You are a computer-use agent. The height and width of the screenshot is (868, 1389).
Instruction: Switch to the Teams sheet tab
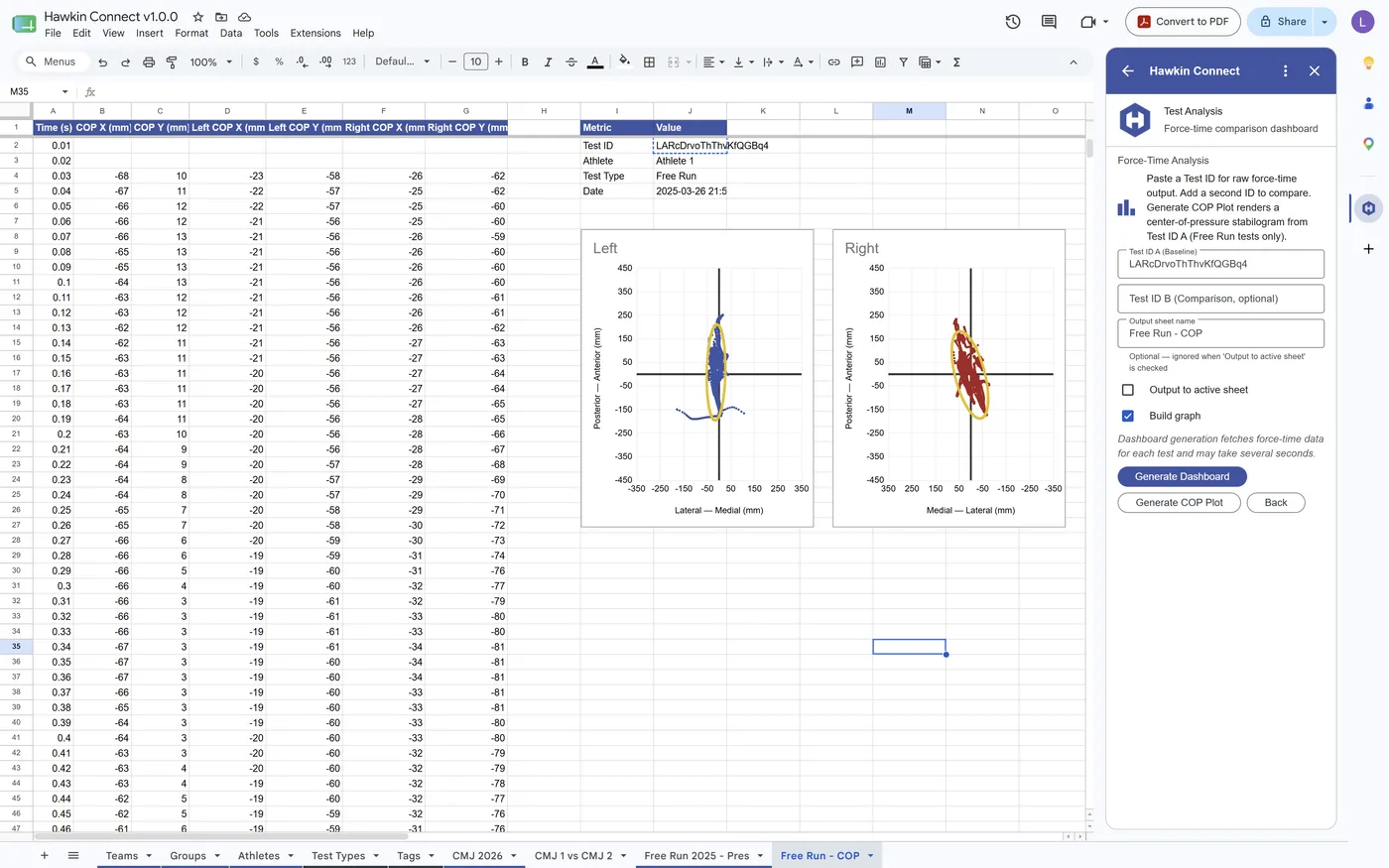click(122, 856)
